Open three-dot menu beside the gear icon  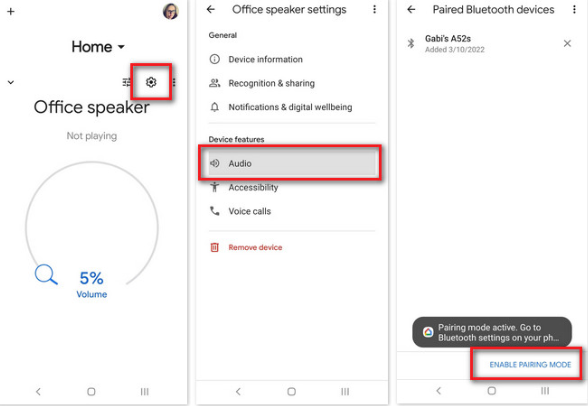point(174,82)
